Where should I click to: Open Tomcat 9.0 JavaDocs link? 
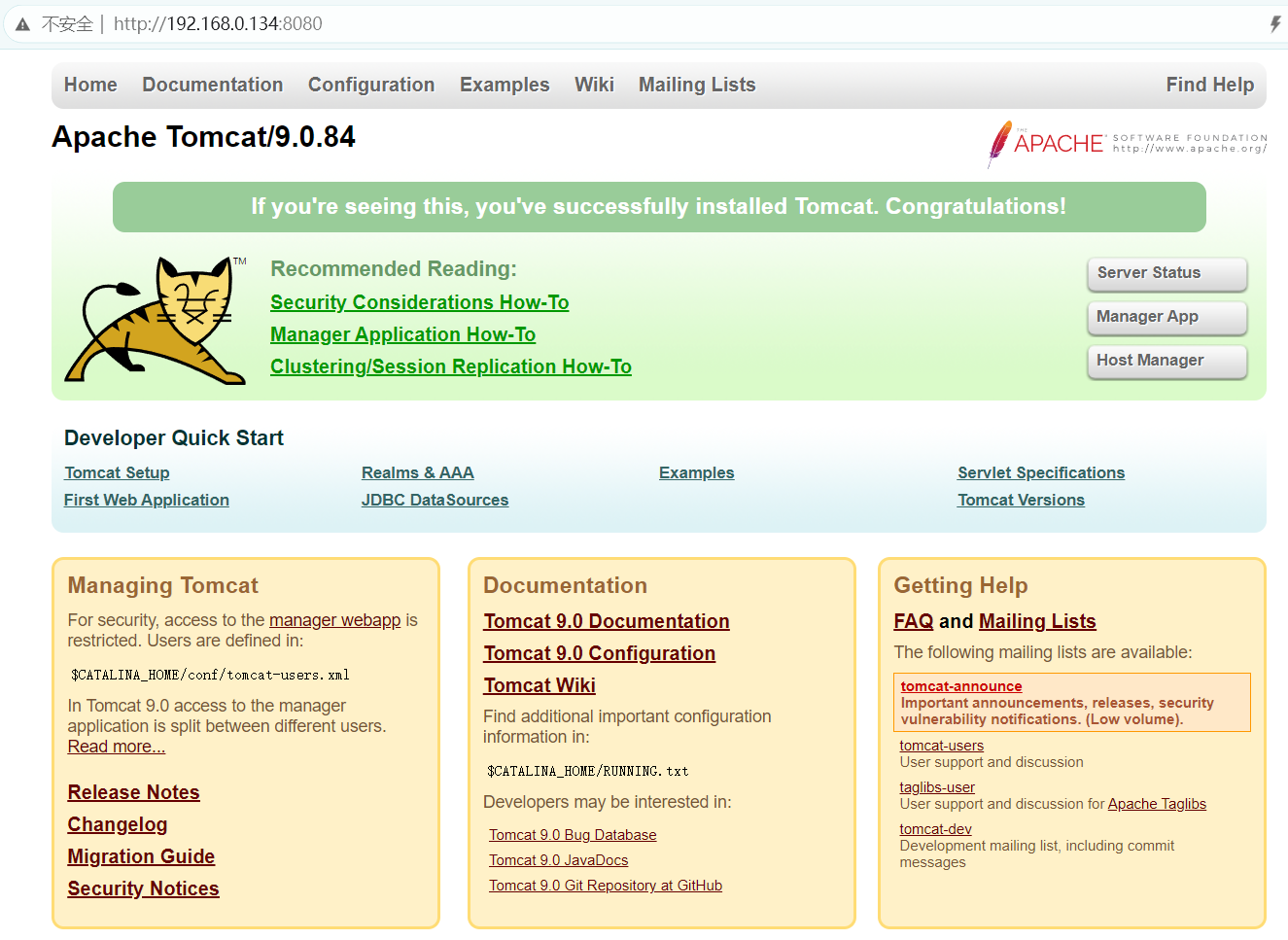[x=559, y=860]
